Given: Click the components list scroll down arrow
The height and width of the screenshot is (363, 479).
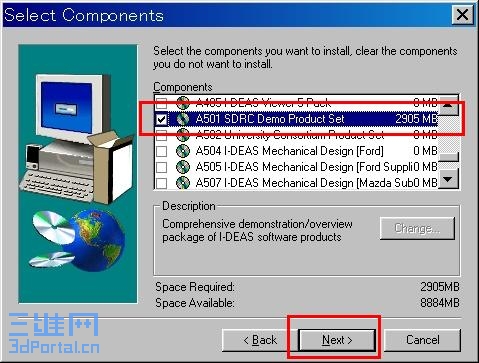Looking at the screenshot, I should [x=448, y=179].
